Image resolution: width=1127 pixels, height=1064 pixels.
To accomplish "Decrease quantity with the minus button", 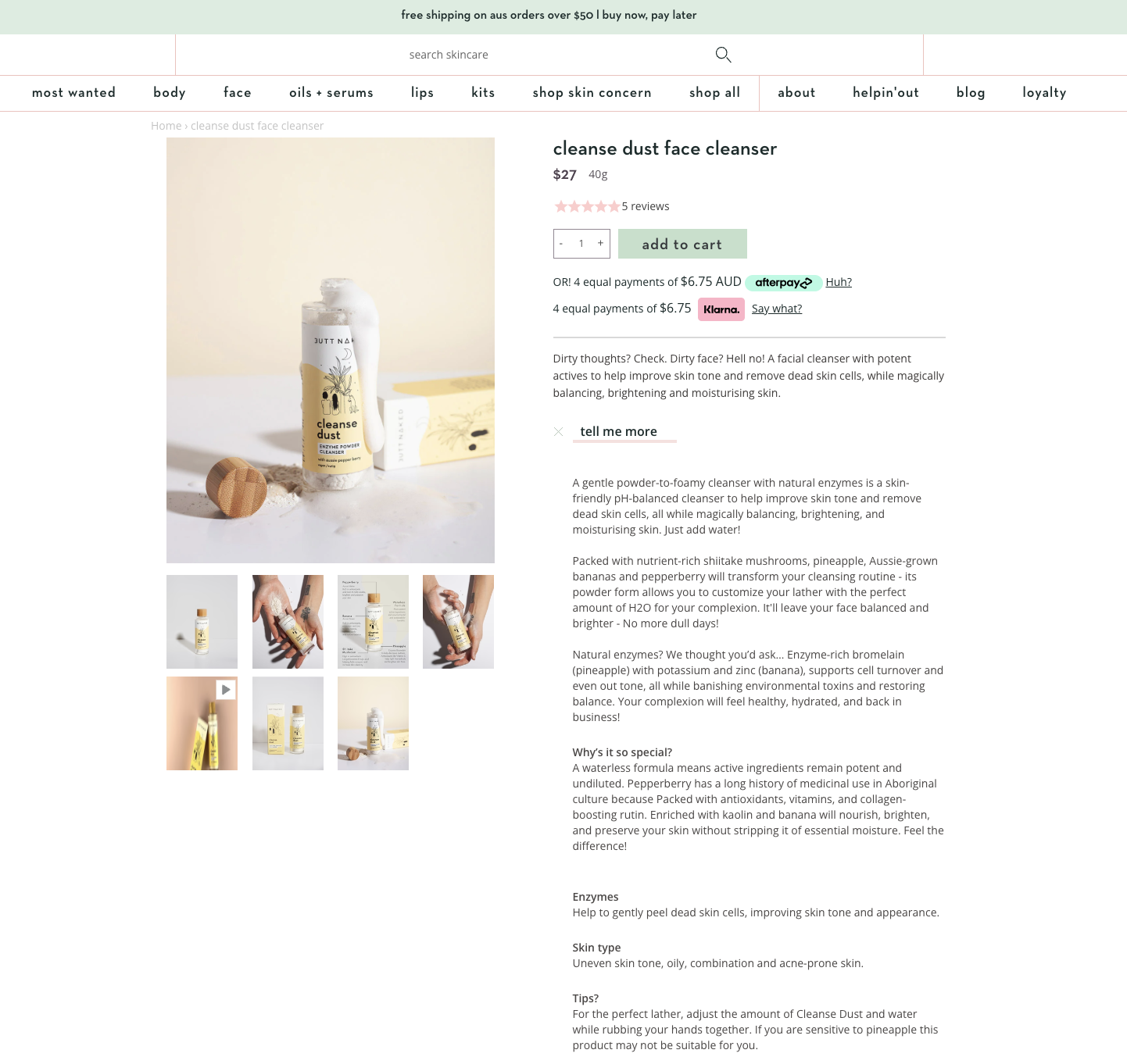I will pyautogui.click(x=561, y=243).
